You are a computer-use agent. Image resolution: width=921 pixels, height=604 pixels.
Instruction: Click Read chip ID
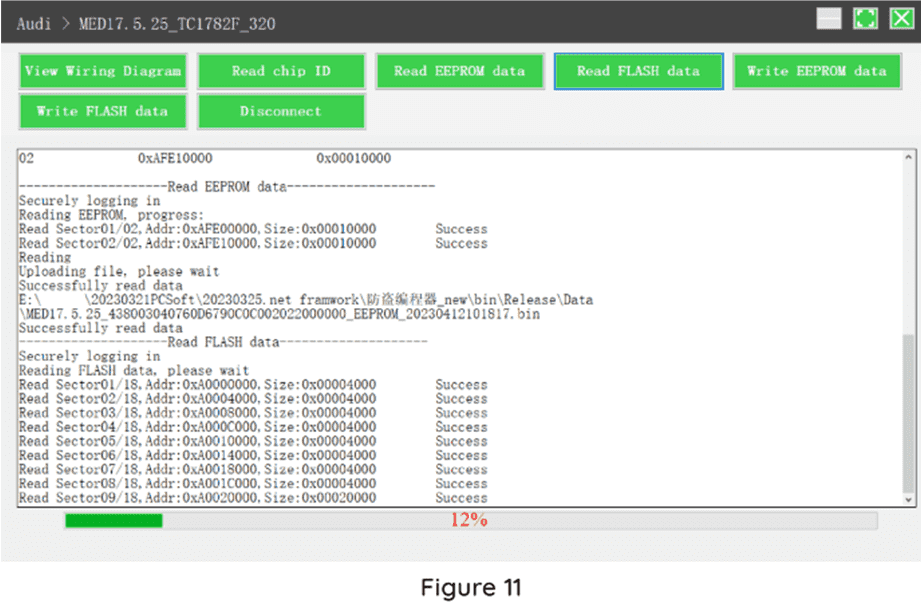281,72
